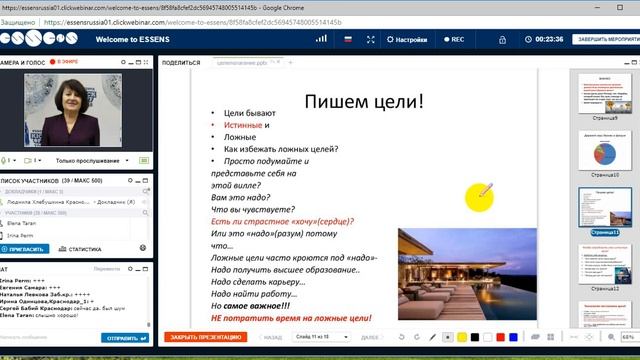
Task: Search participants with the magnifier icon
Action: coord(145,213)
